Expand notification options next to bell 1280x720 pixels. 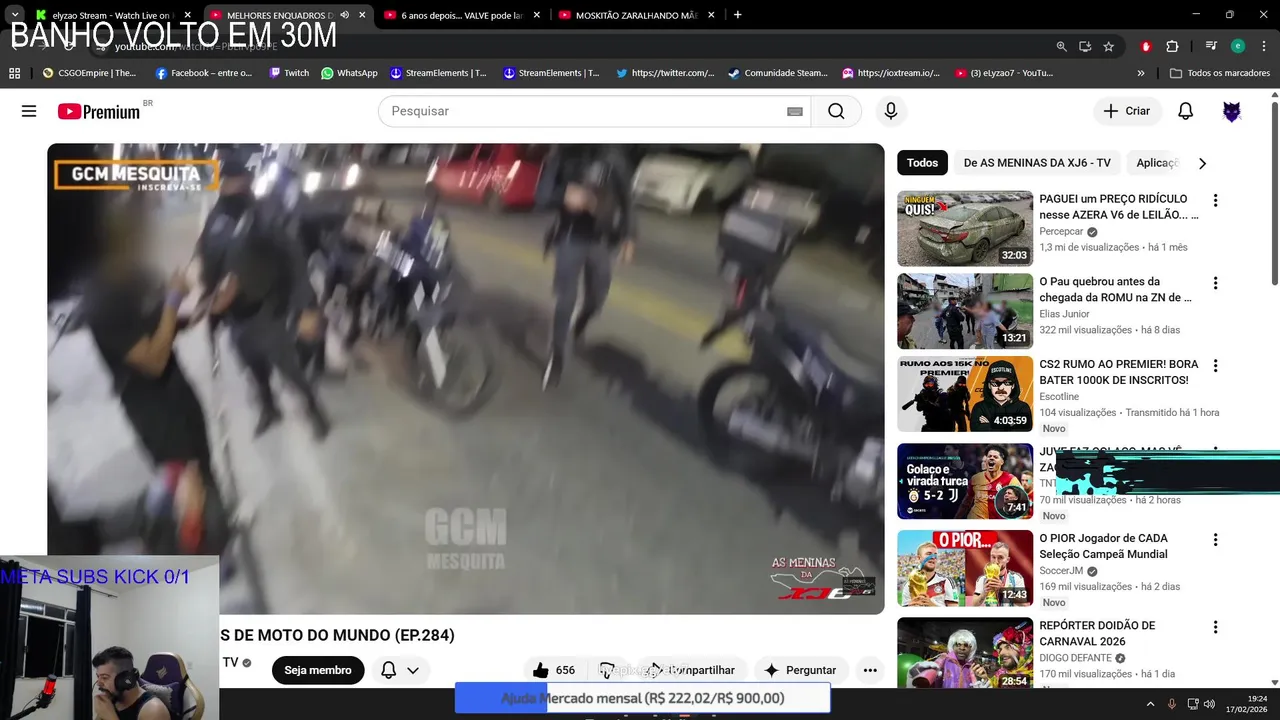click(x=412, y=670)
